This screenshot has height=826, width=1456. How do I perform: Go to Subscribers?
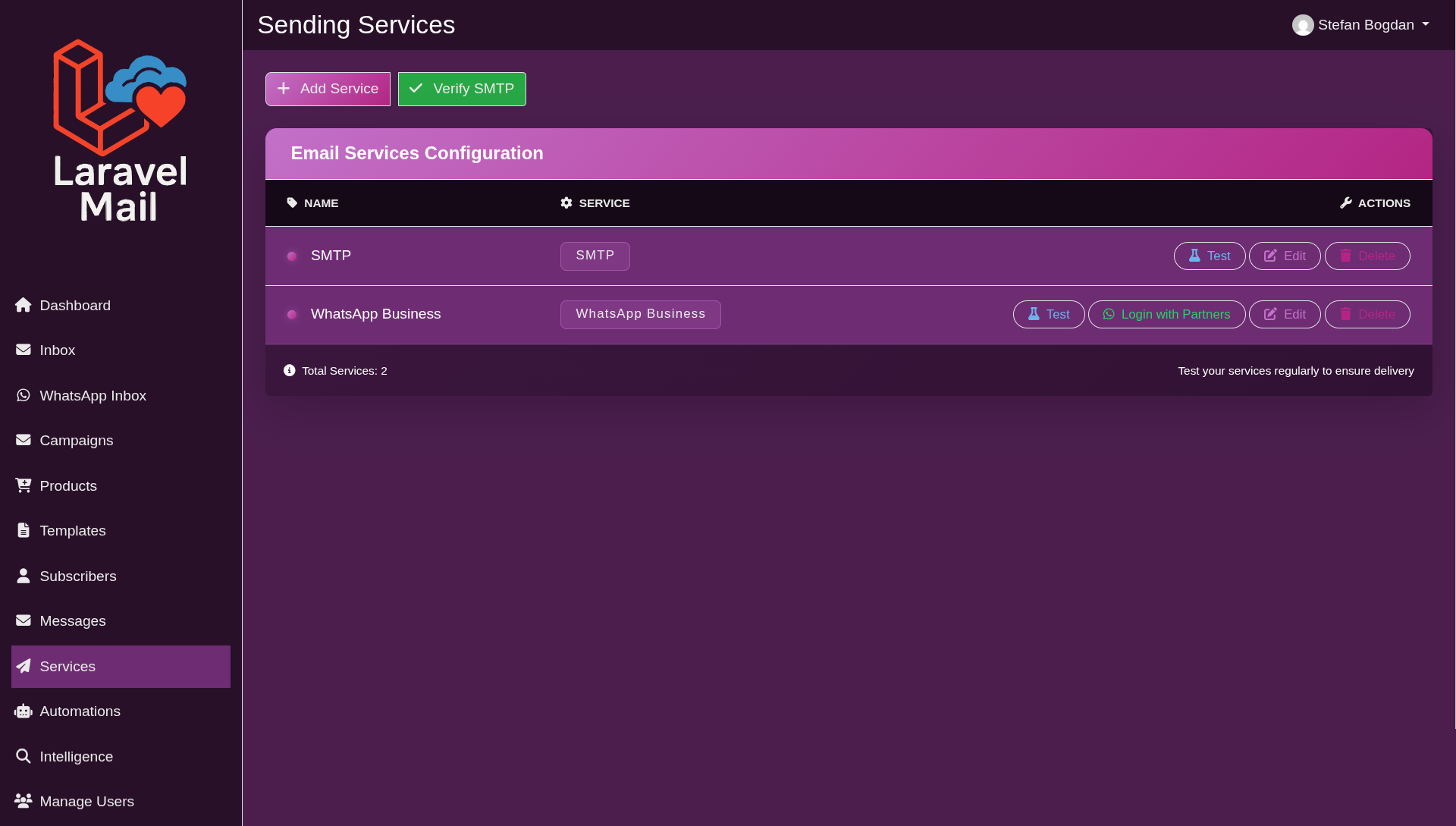pos(121,576)
